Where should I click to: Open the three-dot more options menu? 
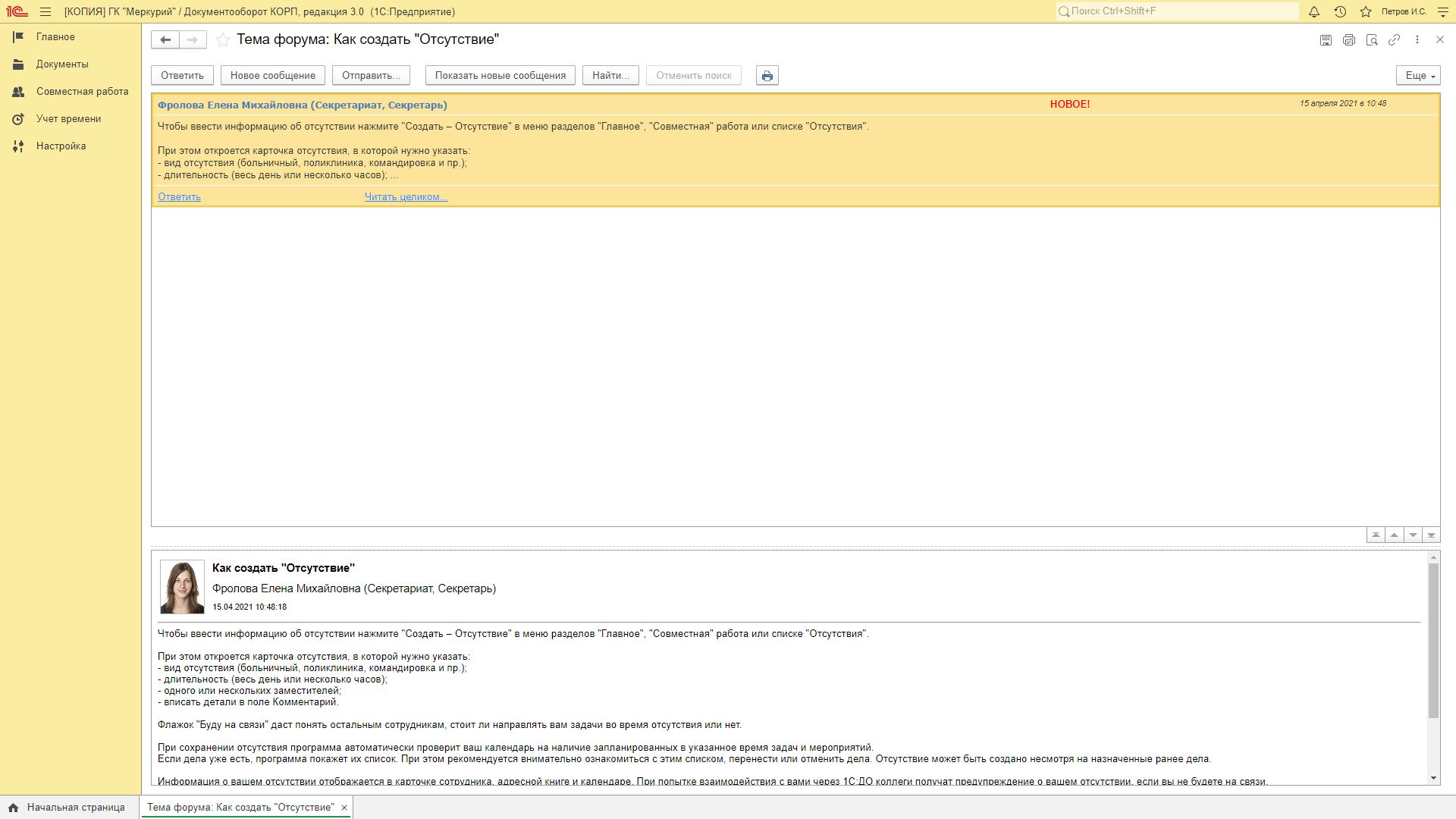[1417, 40]
